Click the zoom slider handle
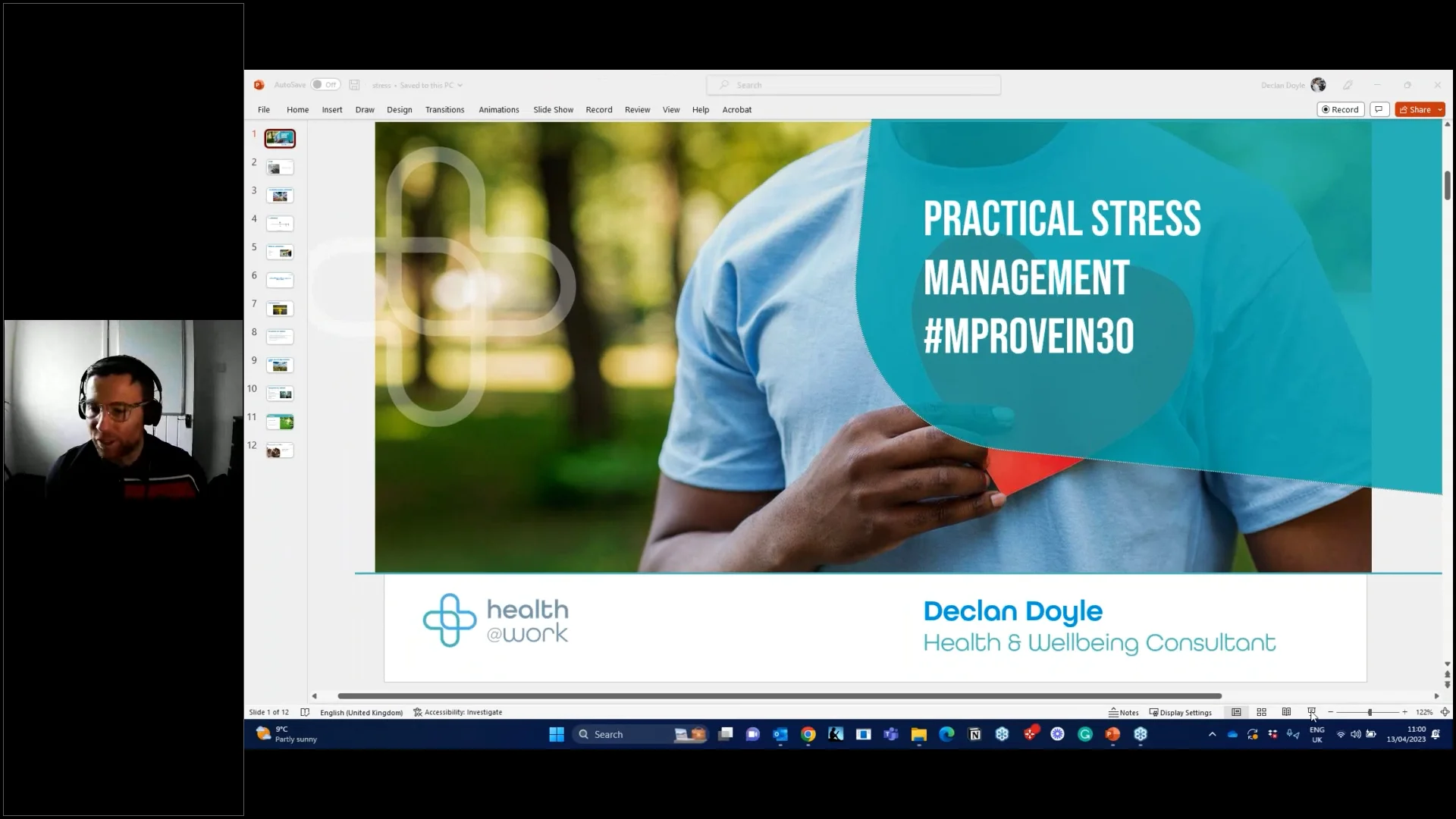This screenshot has height=819, width=1456. (x=1370, y=712)
